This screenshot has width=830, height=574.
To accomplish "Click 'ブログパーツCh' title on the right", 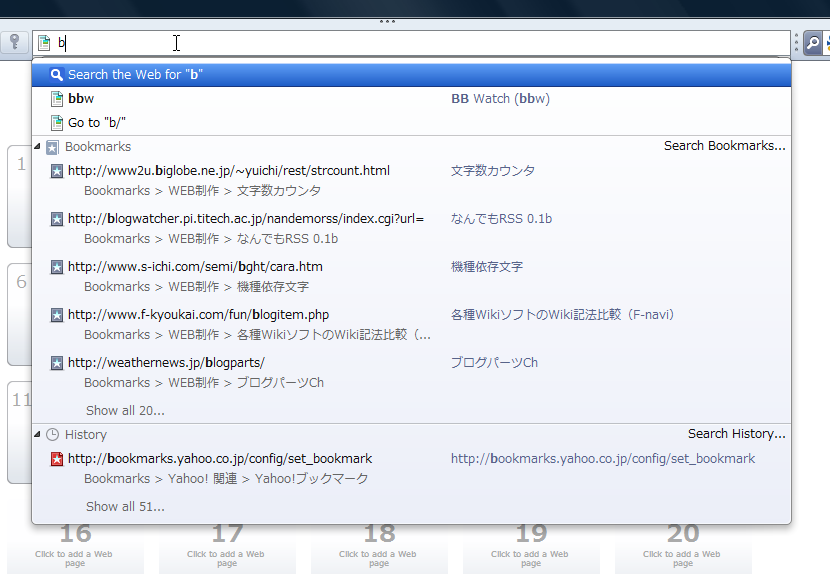I will click(x=494, y=363).
